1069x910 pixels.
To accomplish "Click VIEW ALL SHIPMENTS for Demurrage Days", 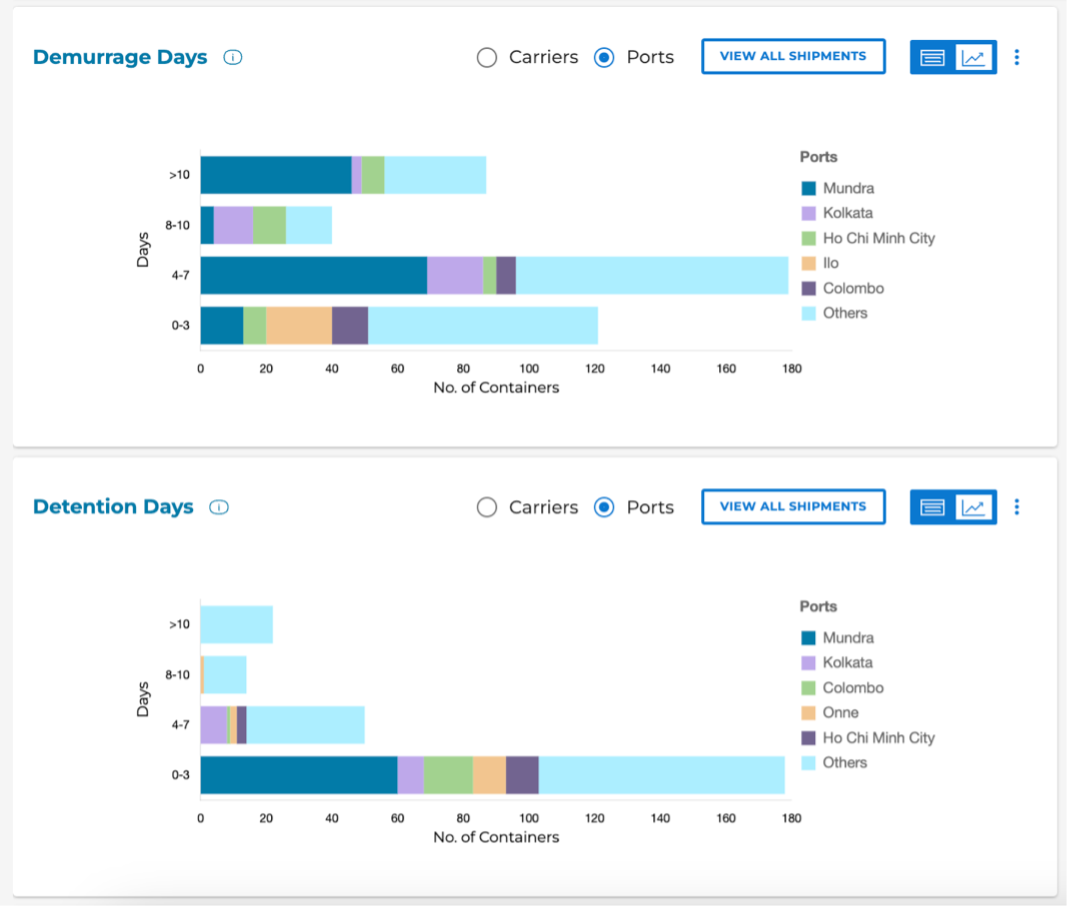I will tap(793, 56).
